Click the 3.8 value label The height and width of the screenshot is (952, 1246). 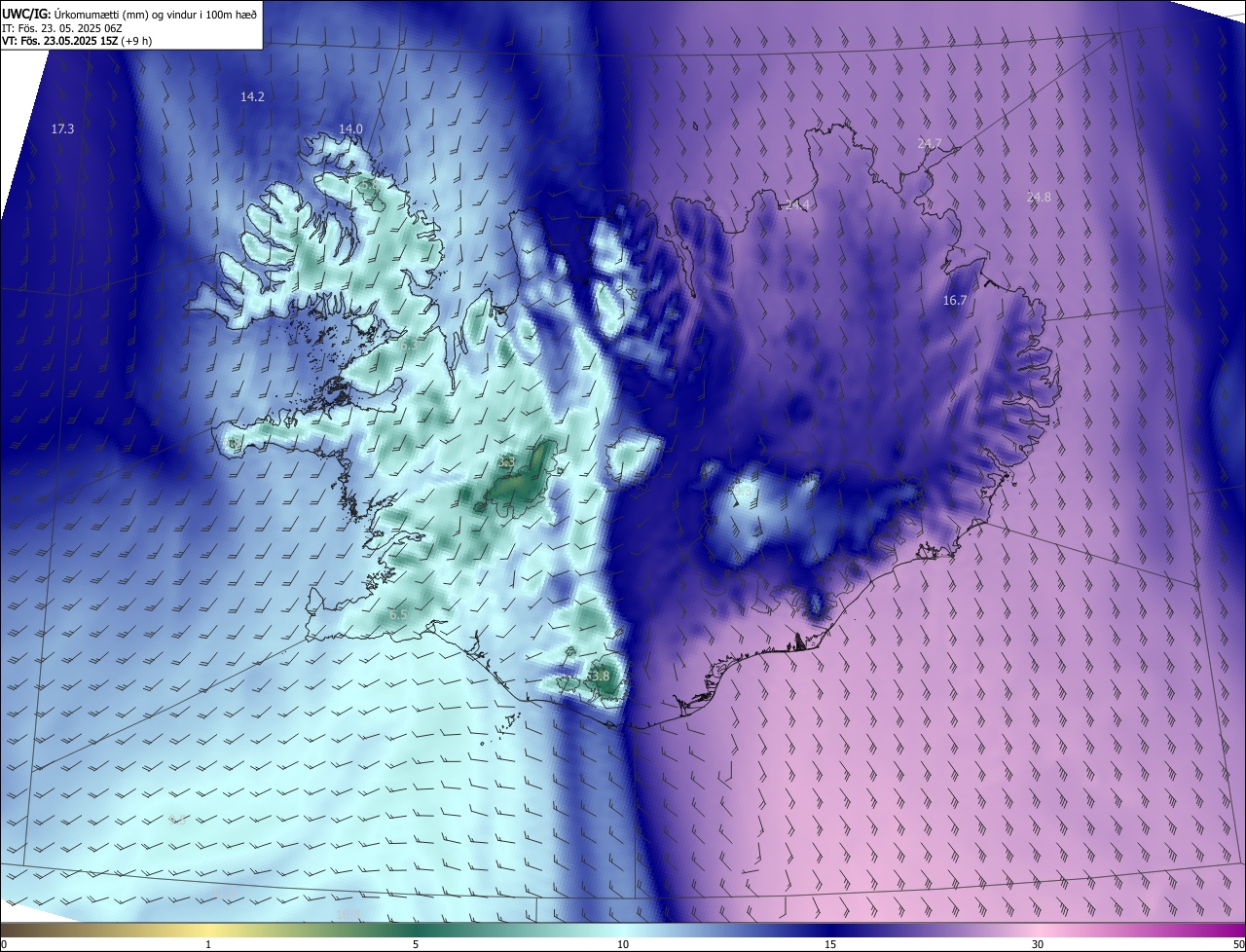[x=599, y=676]
